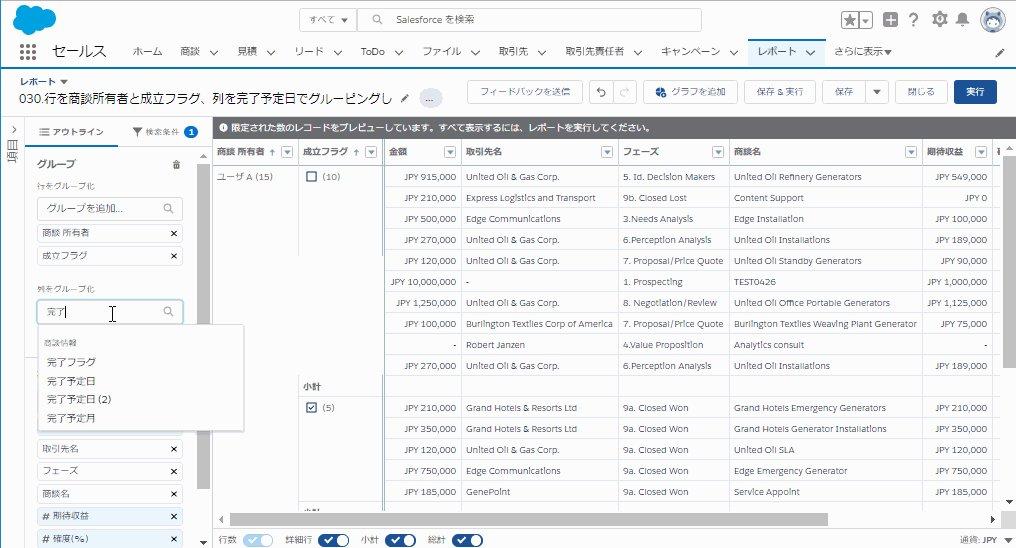The height and width of the screenshot is (548, 1016).
Task: Click the フィードバックを送信 button
Action: (x=525, y=92)
